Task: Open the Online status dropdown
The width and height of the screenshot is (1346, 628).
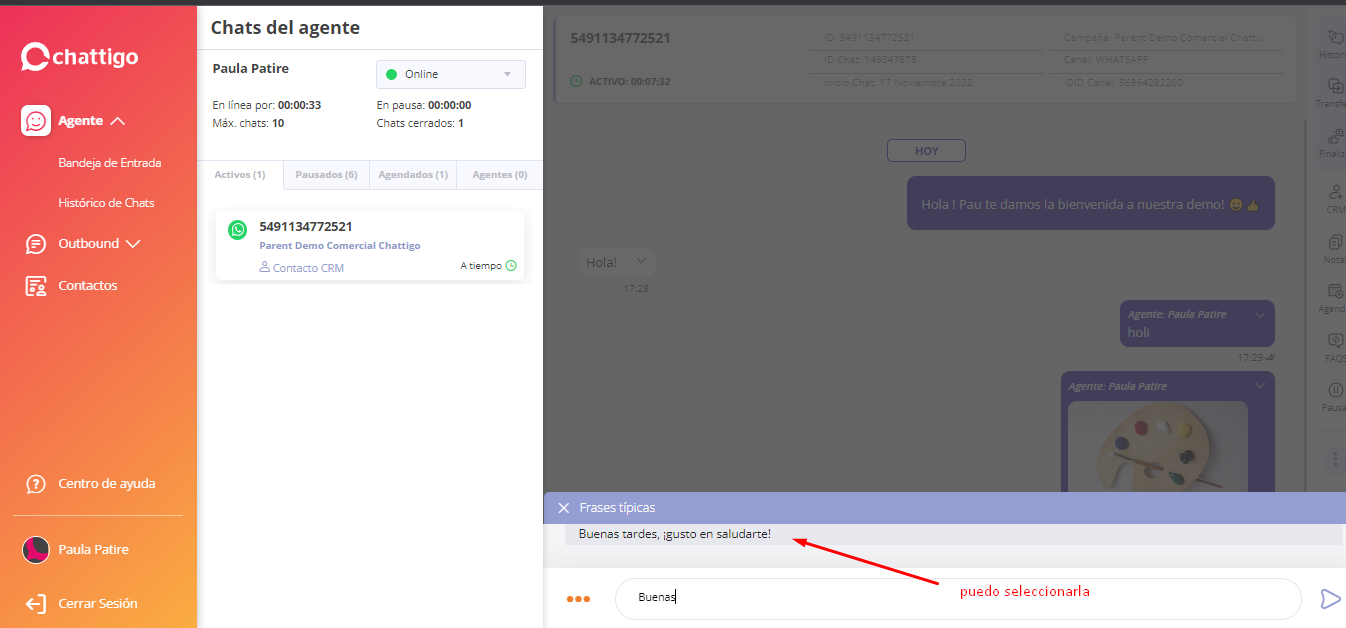Action: tap(450, 74)
